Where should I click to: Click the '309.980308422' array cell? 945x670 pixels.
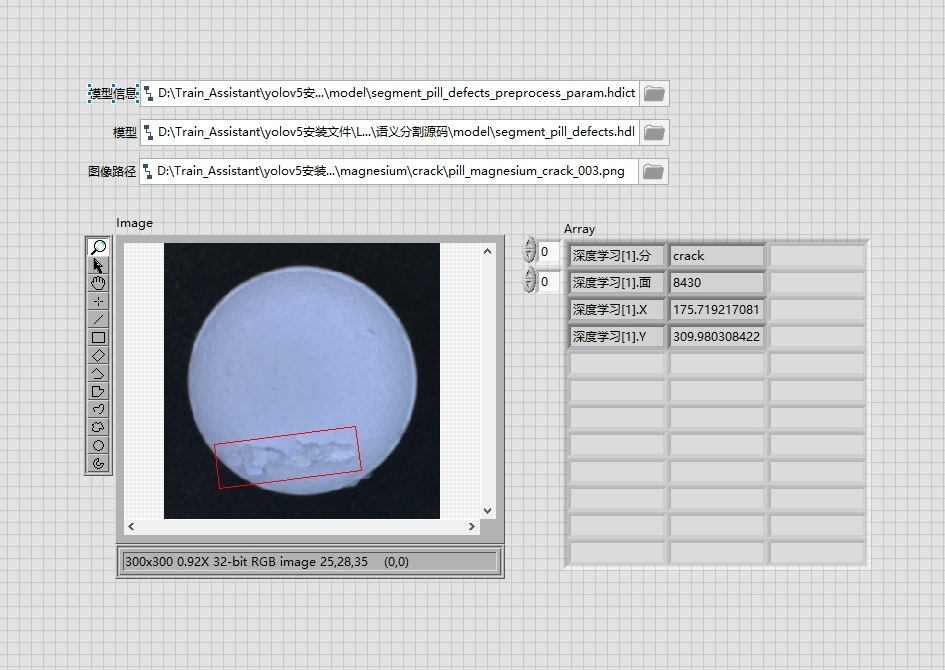point(716,337)
